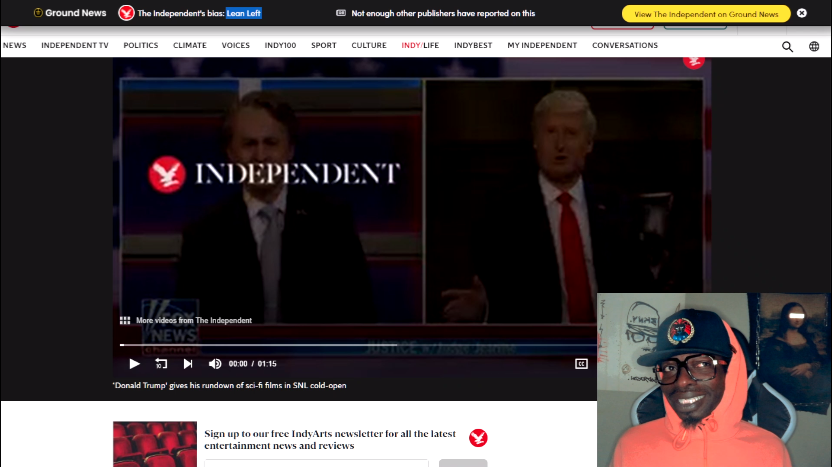Toggle closed captions on video

pos(581,364)
